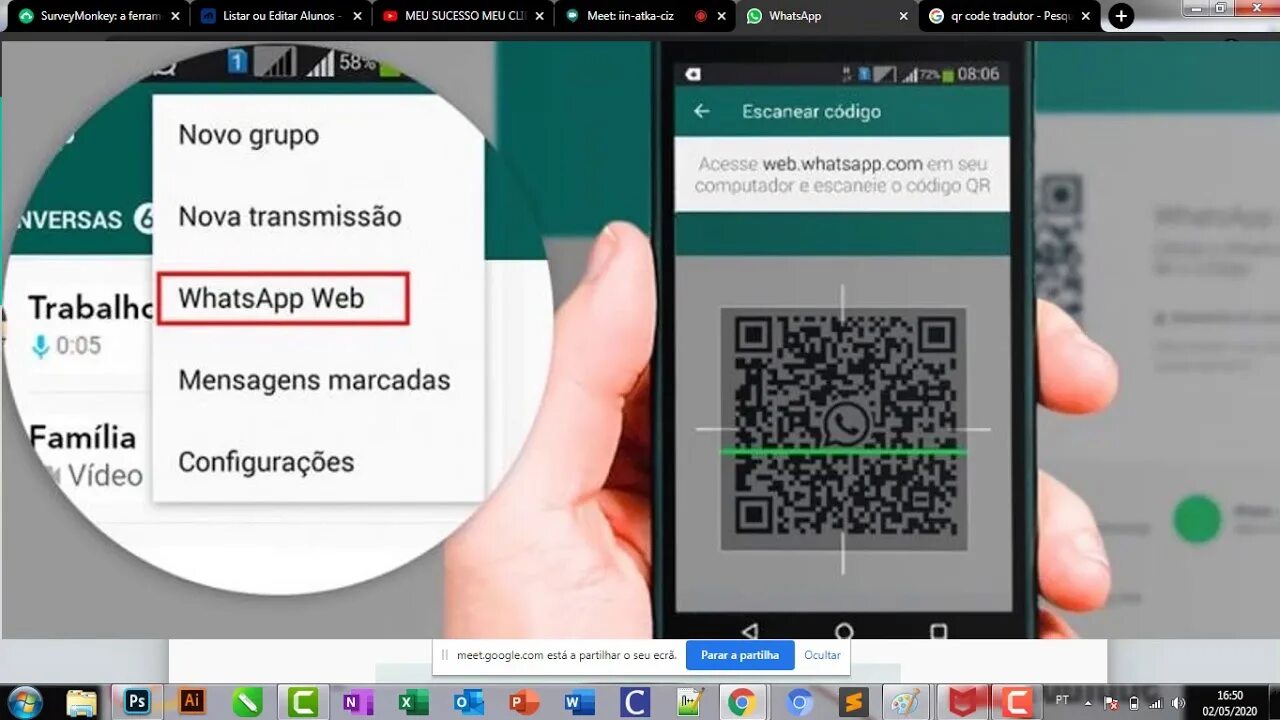Image resolution: width=1280 pixels, height=720 pixels.
Task: Click the sharing bar drag handle
Action: pyautogui.click(x=445, y=655)
